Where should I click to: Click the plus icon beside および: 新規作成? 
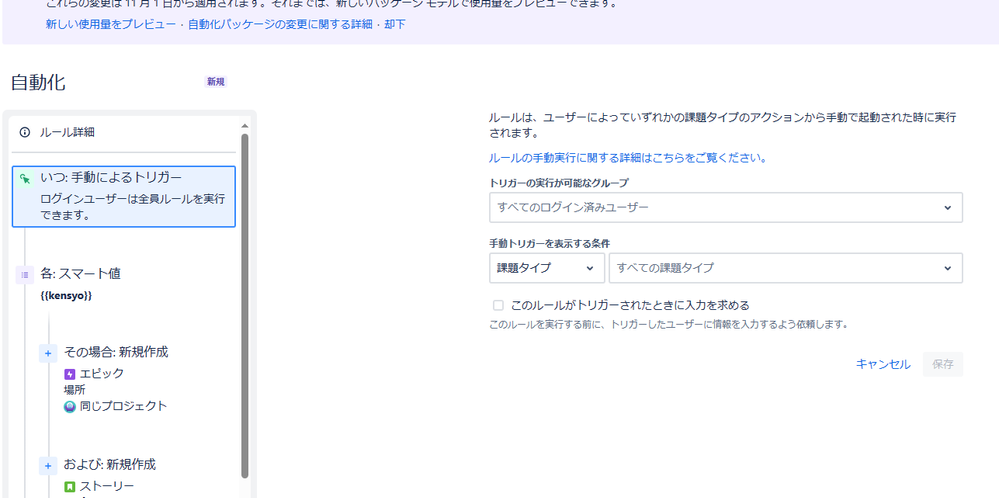tap(48, 466)
